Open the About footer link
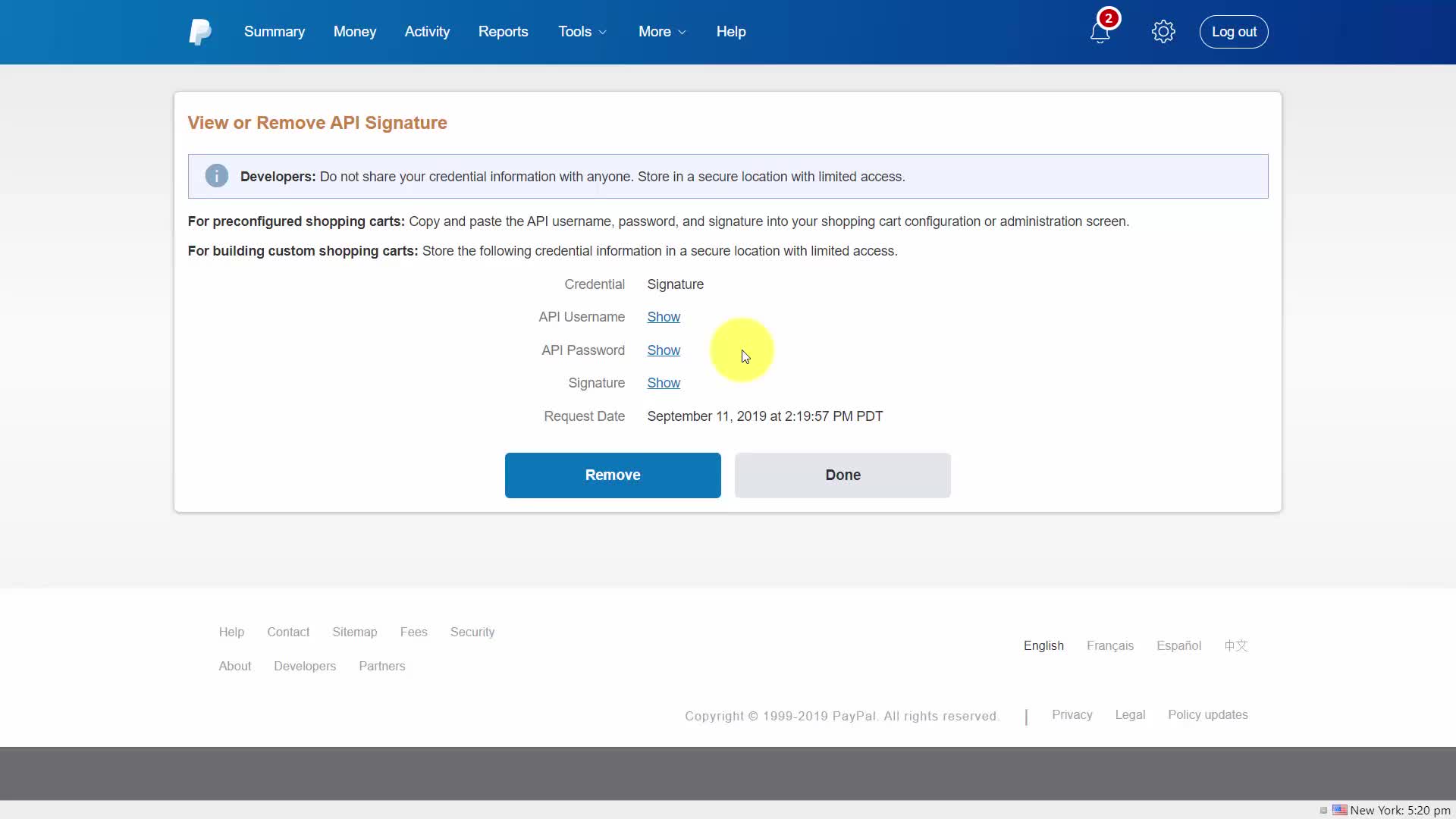1456x819 pixels. click(235, 667)
